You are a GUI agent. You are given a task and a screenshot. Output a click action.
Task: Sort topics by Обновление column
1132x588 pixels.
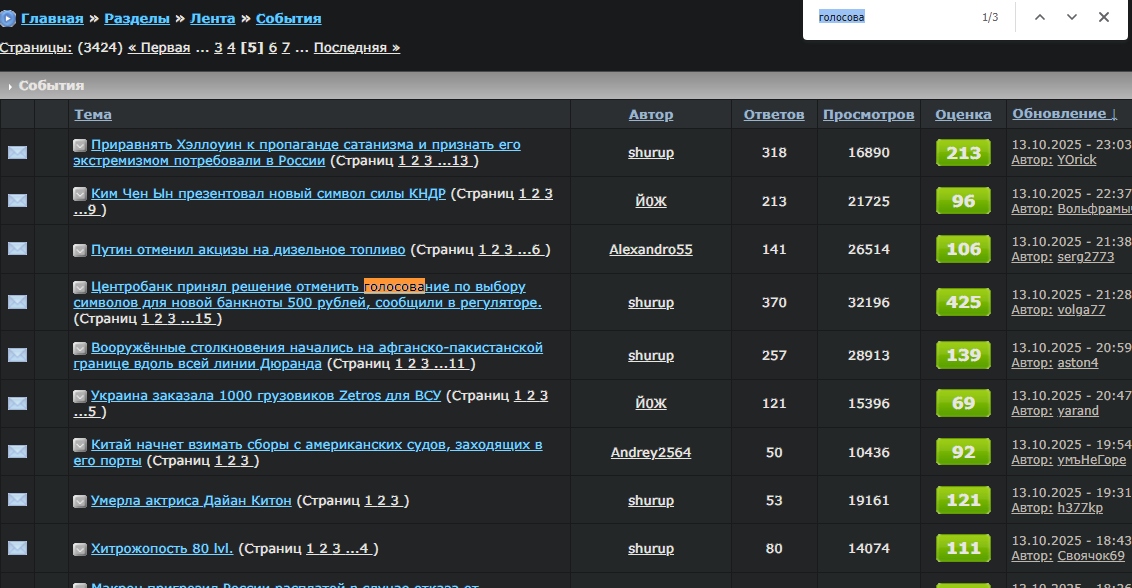(1064, 114)
